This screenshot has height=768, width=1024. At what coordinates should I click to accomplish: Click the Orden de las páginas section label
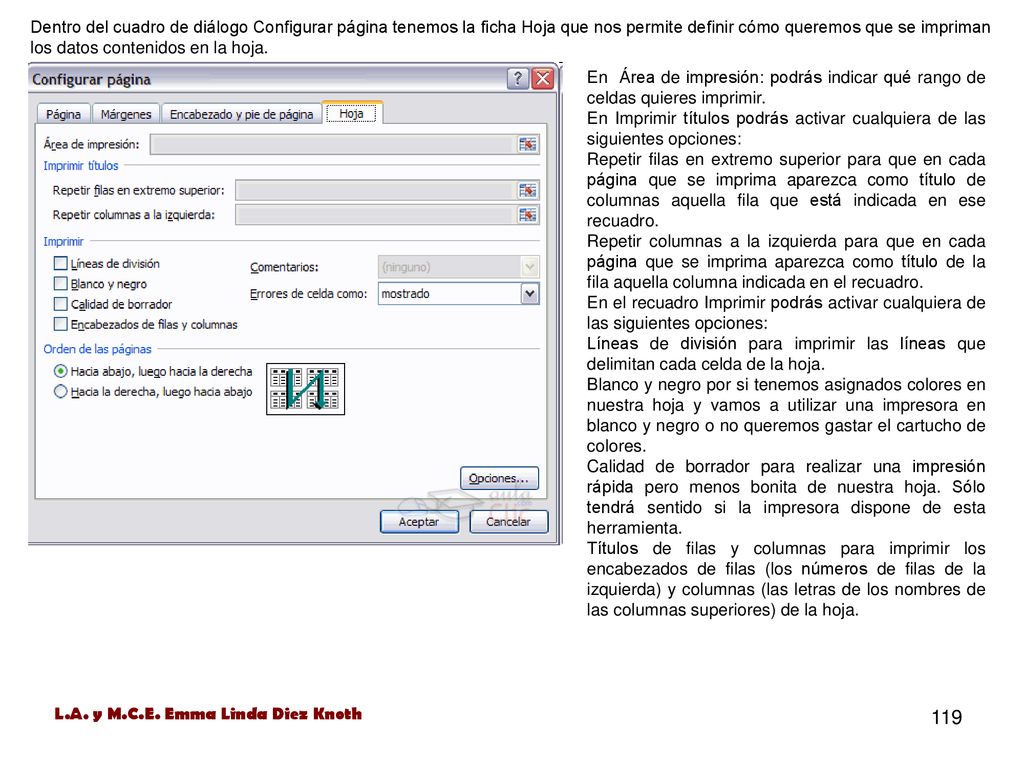[97, 349]
